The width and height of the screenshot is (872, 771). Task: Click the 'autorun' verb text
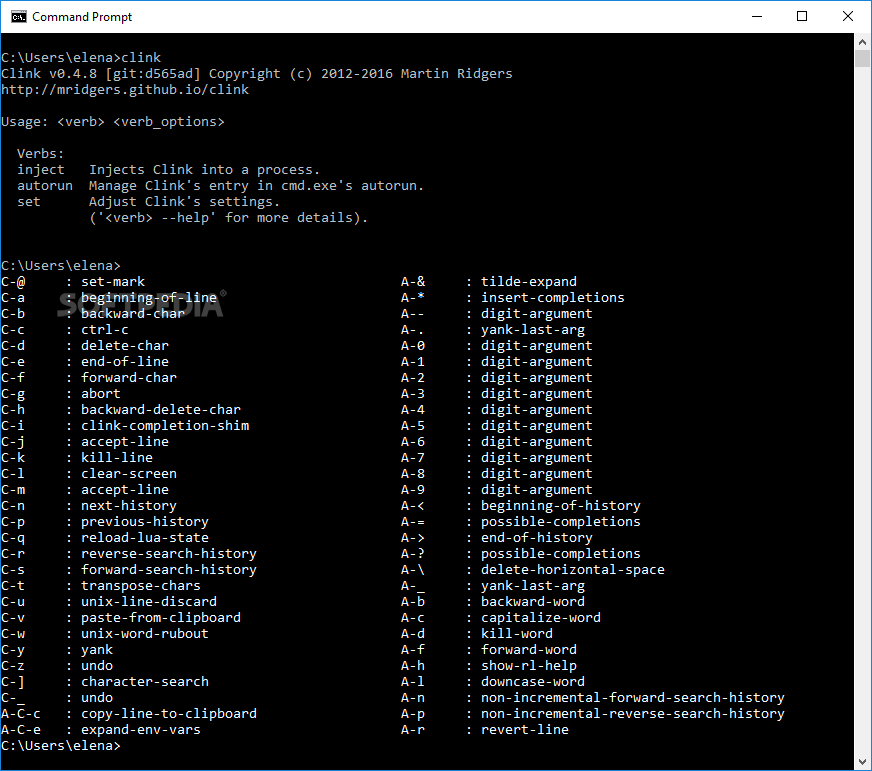[44, 186]
